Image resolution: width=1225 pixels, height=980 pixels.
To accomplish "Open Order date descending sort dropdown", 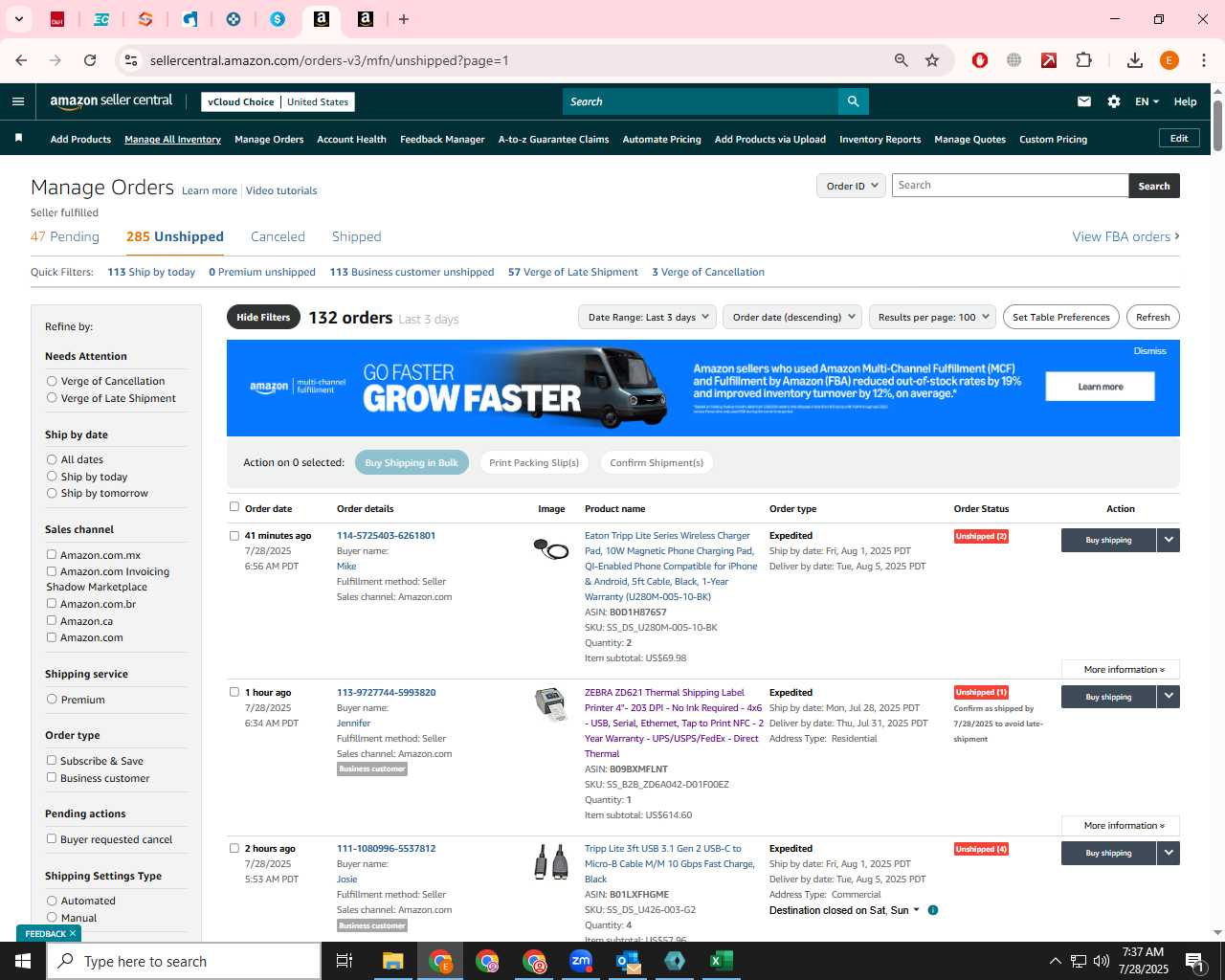I will pos(792,317).
